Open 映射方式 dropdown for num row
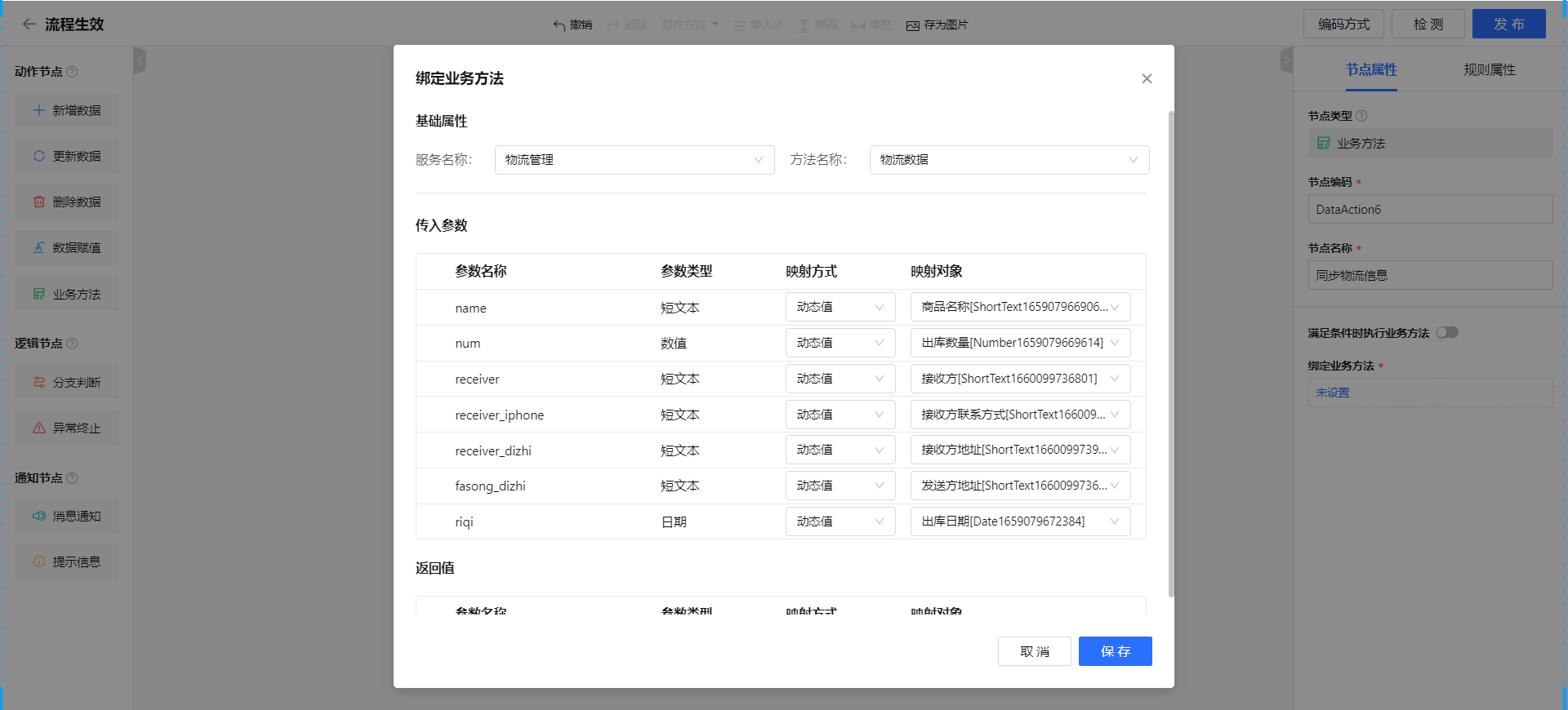This screenshot has height=710, width=1568. click(840, 343)
